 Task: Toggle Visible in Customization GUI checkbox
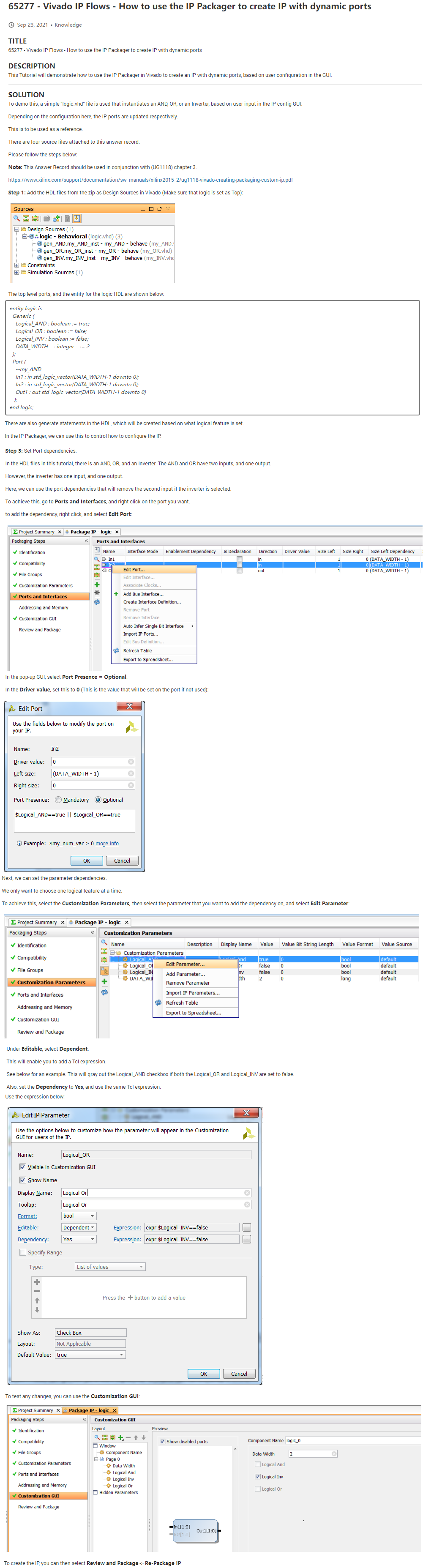(22, 1167)
